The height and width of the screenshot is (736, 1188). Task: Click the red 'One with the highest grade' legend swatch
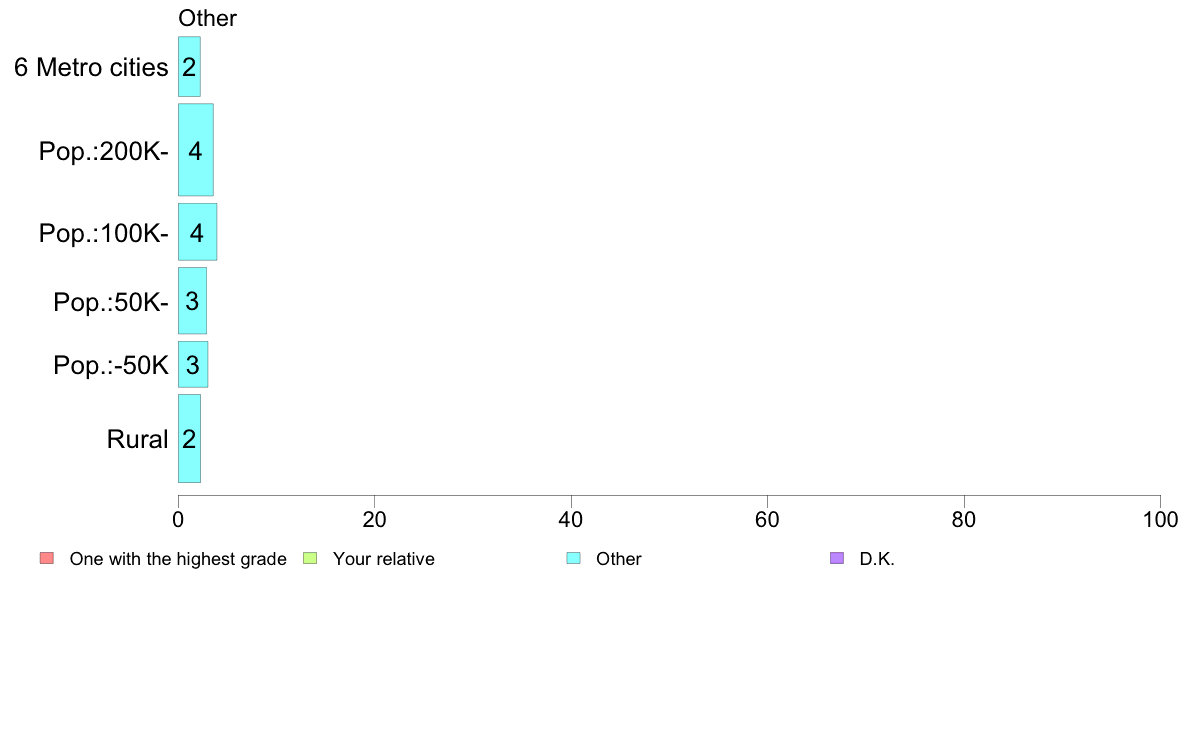pyautogui.click(x=47, y=559)
